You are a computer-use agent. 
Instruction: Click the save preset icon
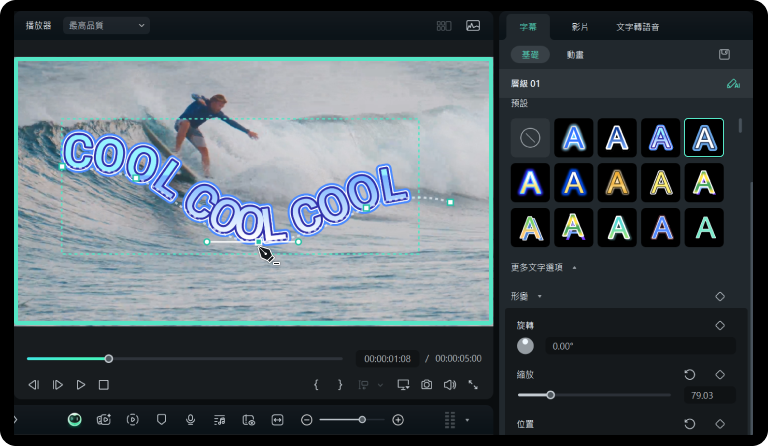click(x=724, y=54)
